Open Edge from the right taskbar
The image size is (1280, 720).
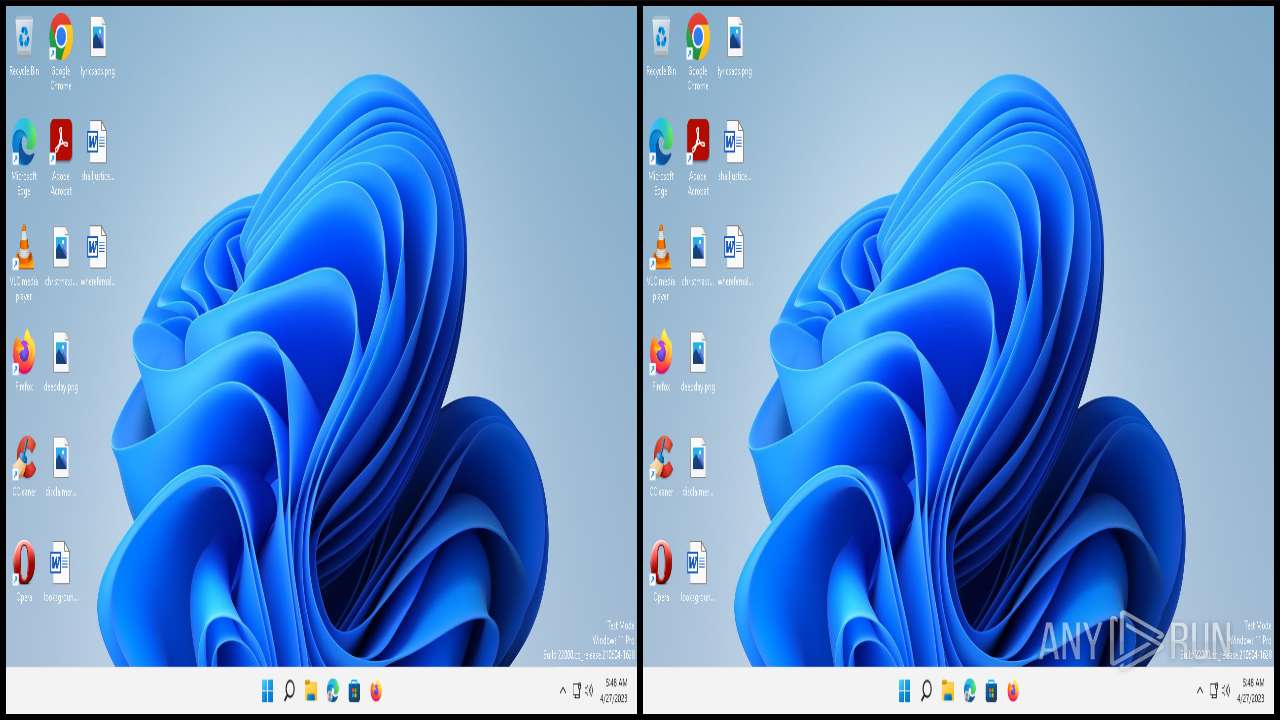[x=970, y=691]
